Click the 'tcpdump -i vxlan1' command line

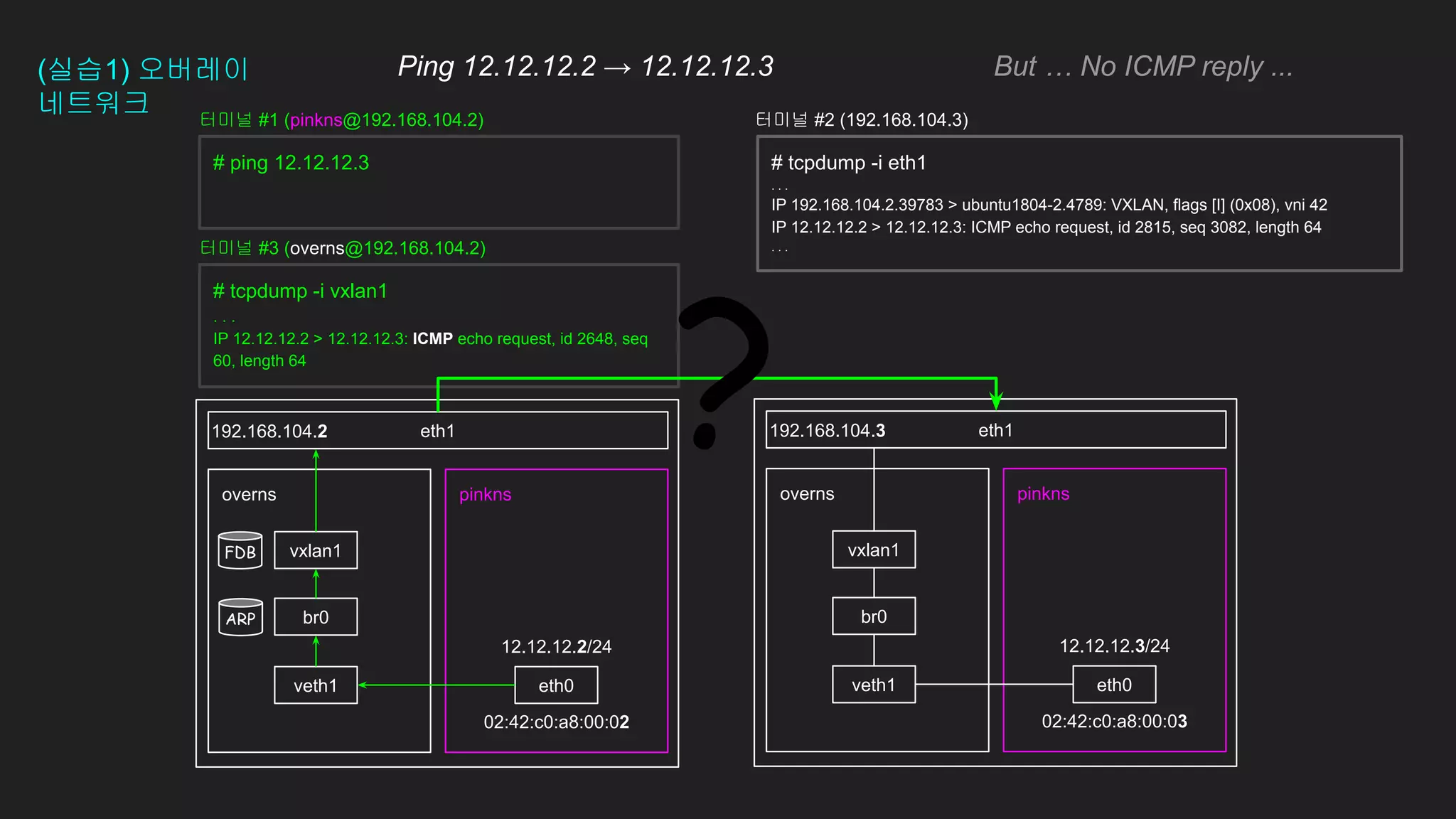click(x=300, y=291)
